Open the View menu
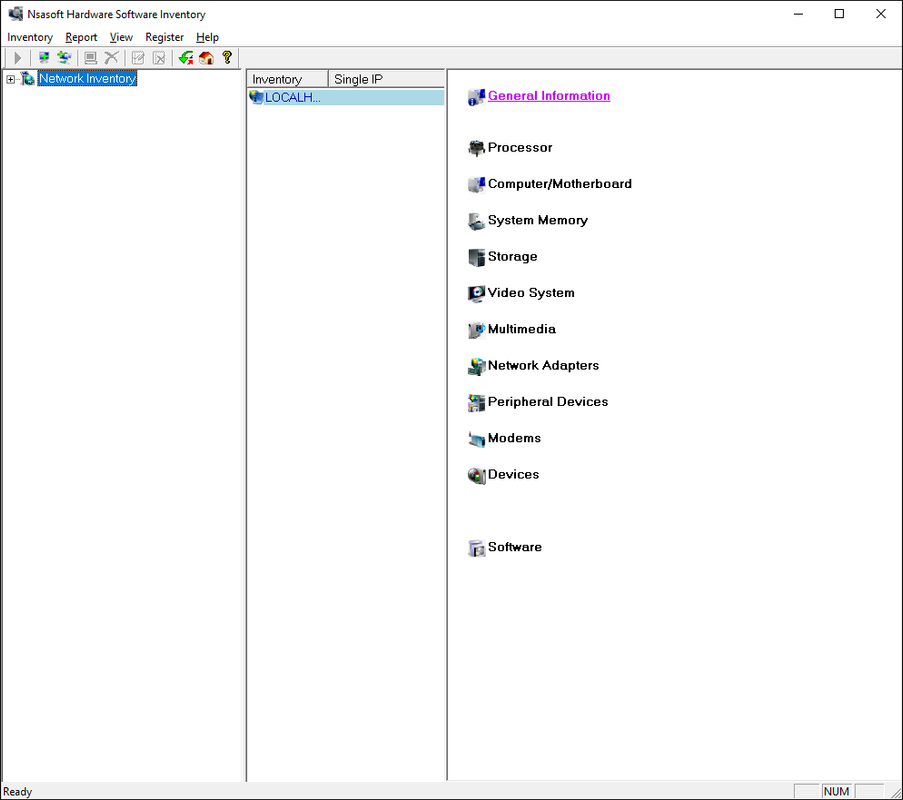The image size is (903, 800). (x=121, y=37)
